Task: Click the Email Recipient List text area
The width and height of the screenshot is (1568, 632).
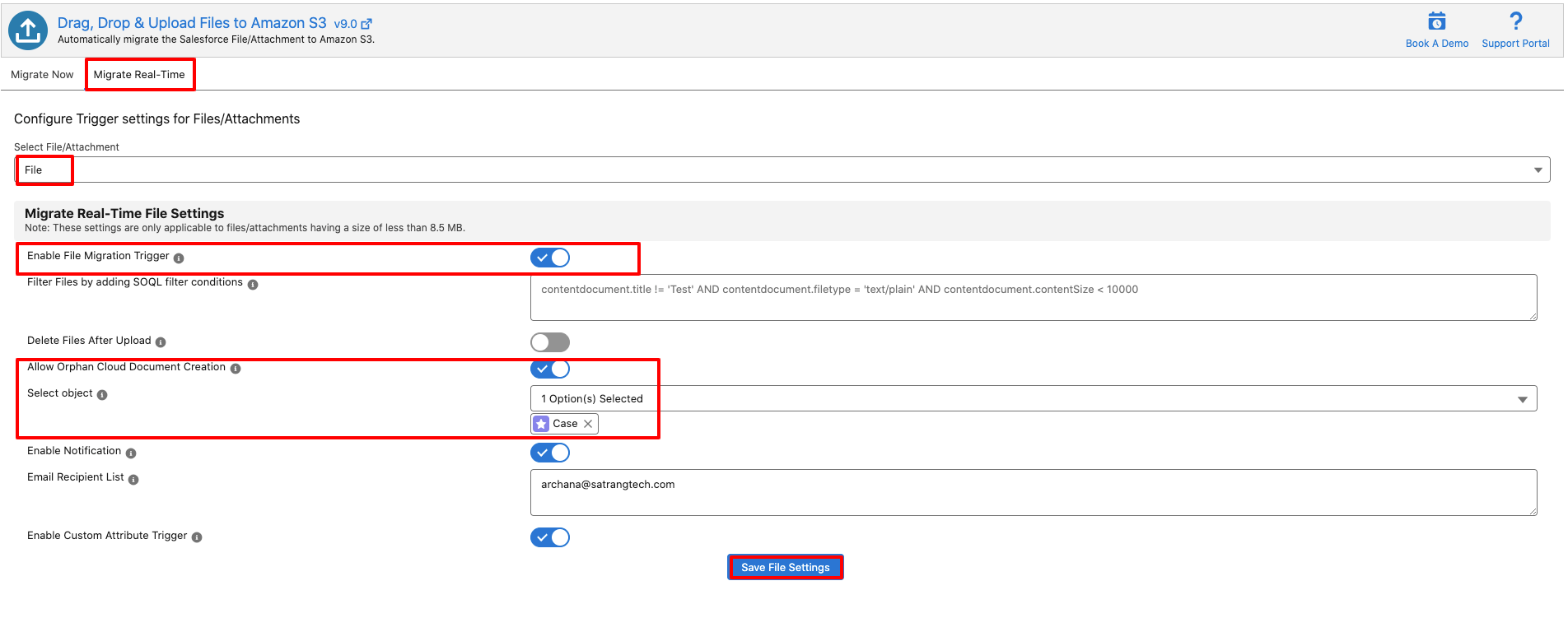Action: (x=1034, y=492)
